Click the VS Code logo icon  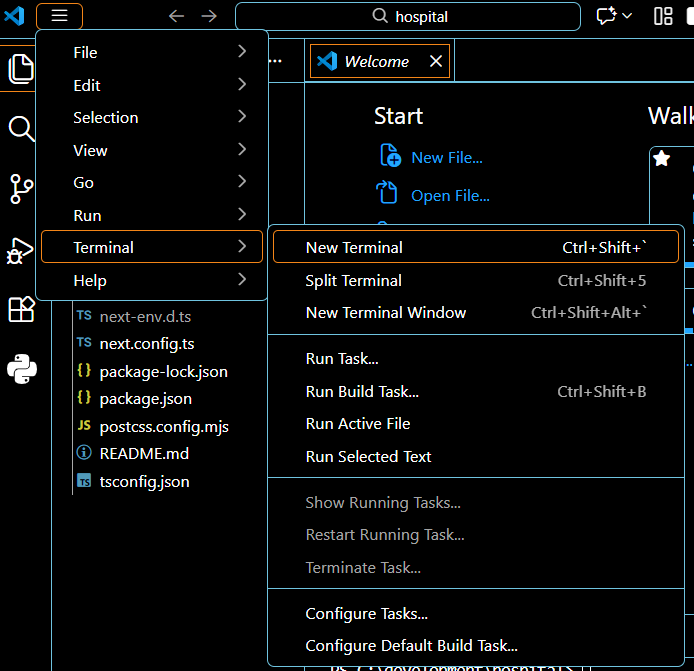(x=14, y=16)
